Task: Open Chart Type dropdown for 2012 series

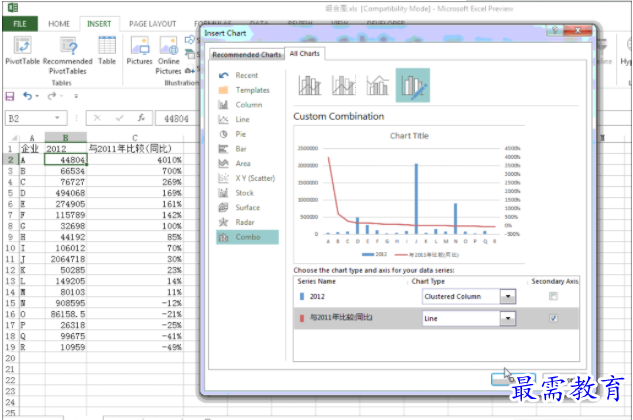Action: 508,296
